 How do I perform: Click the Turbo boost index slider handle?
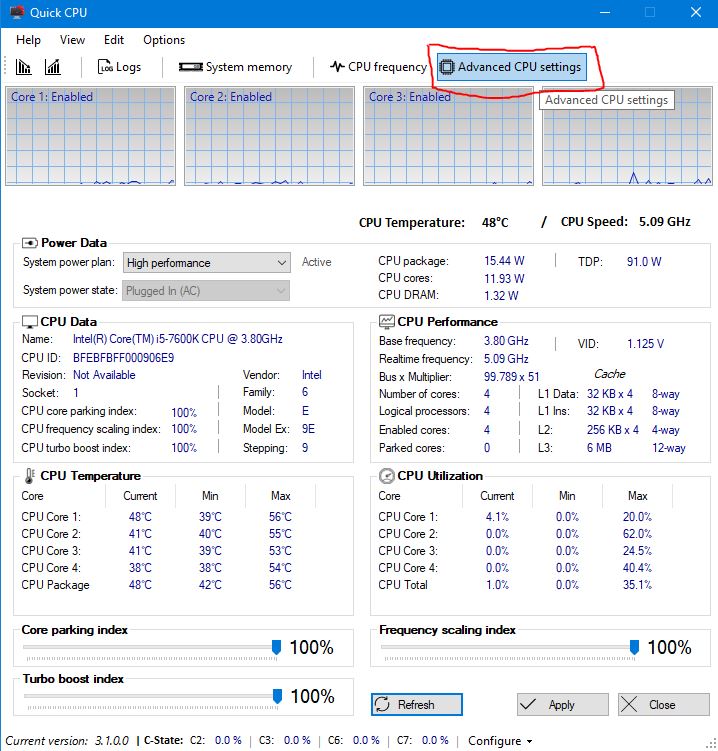tap(277, 696)
